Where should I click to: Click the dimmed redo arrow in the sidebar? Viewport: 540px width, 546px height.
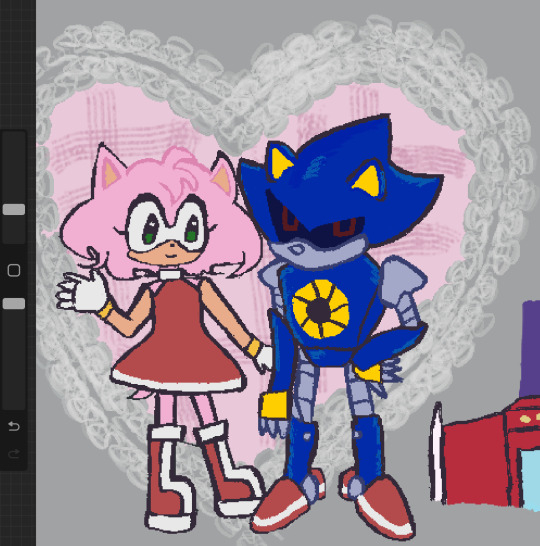(14, 453)
